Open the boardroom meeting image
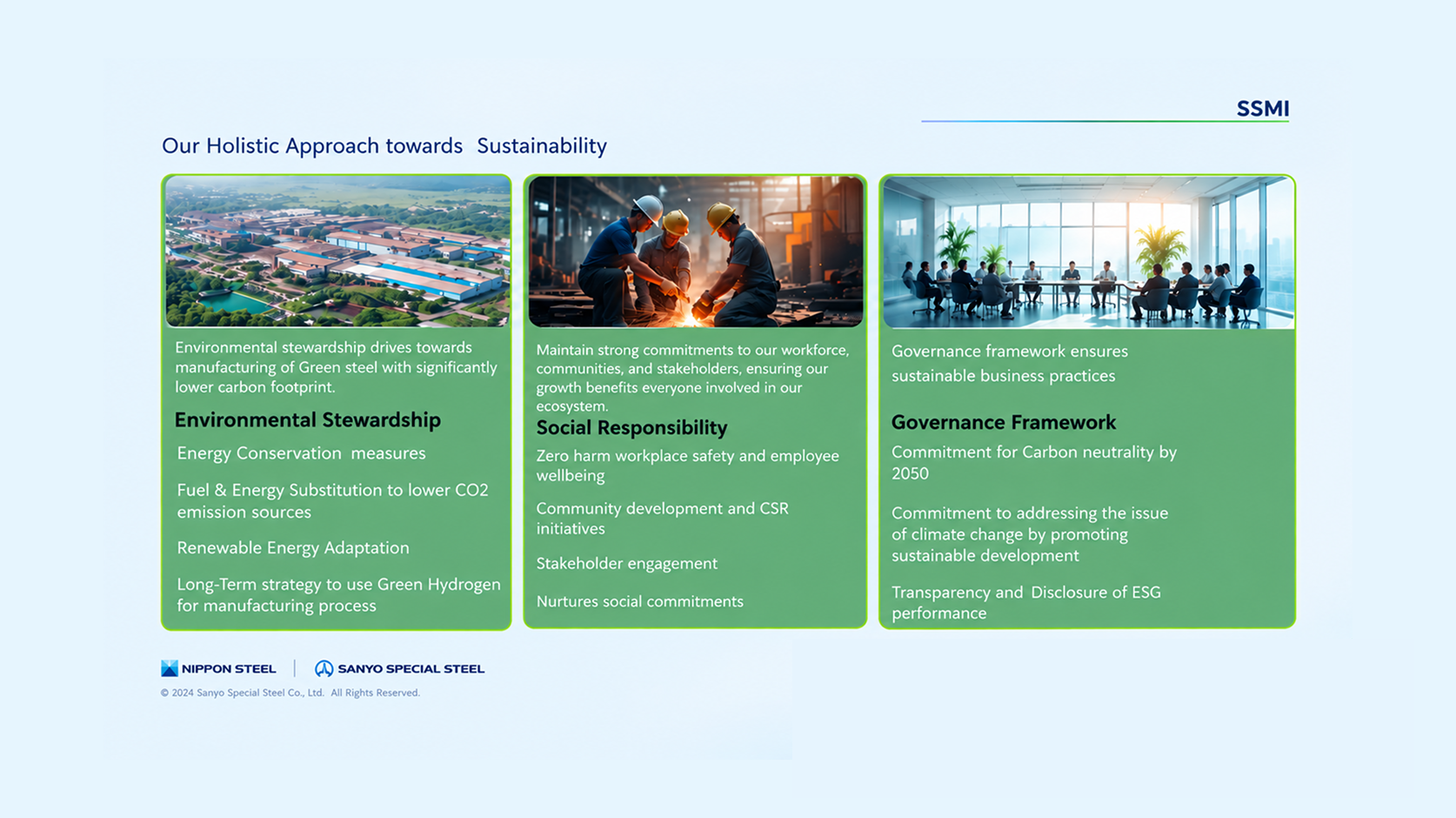1456x818 pixels. coord(1088,252)
